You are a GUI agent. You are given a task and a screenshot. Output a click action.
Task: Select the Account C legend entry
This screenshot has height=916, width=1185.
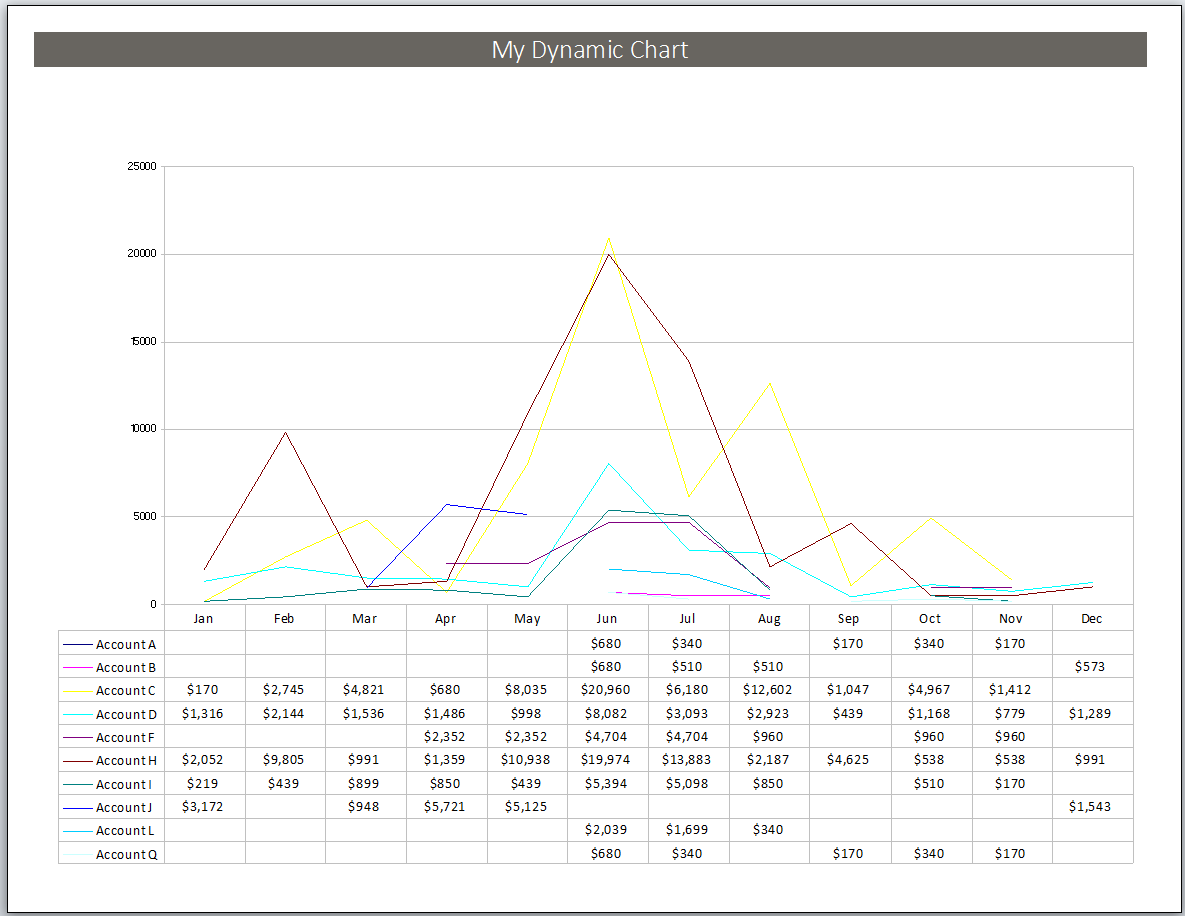[111, 691]
